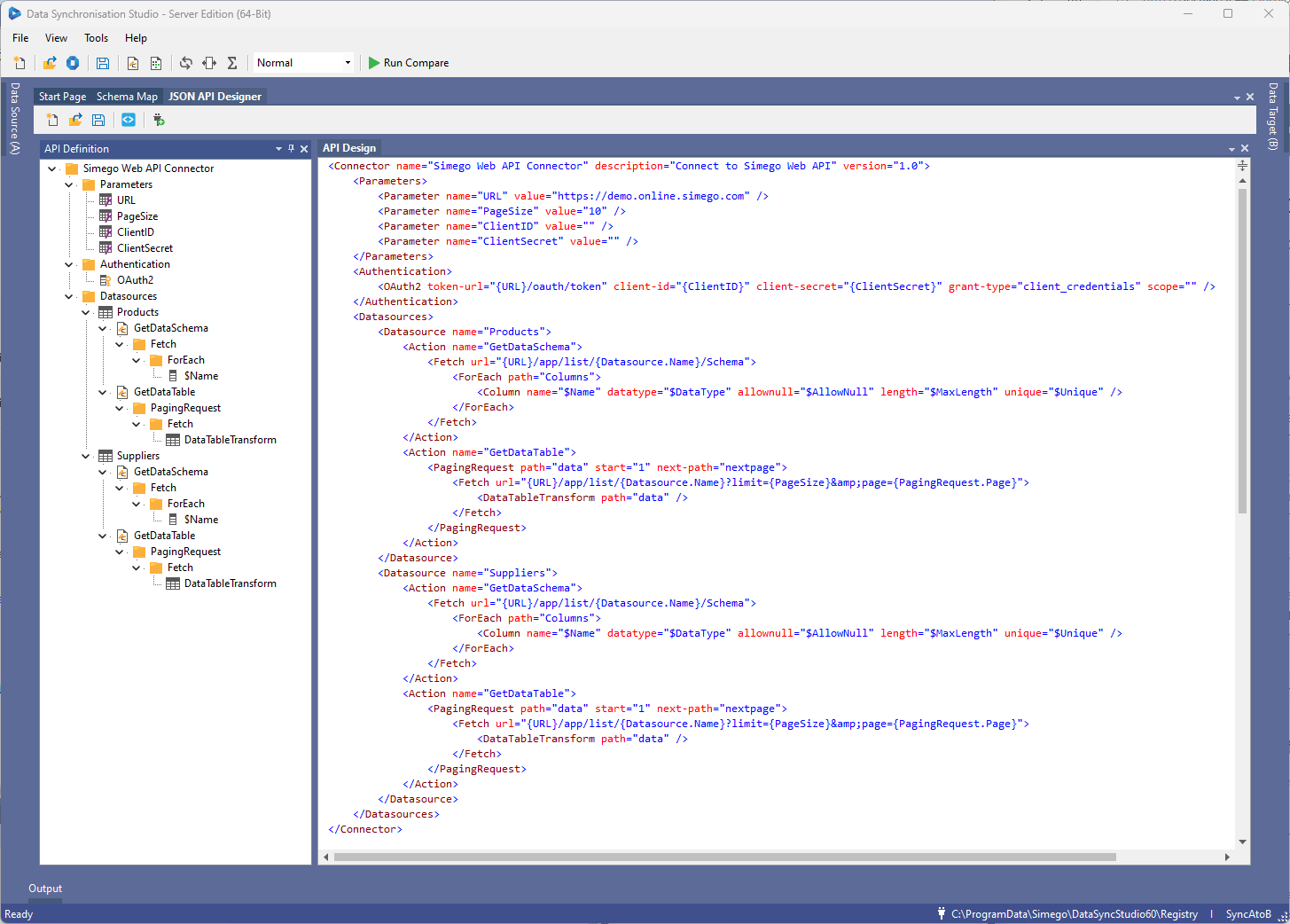This screenshot has height=924, width=1290.
Task: Click the Run Compare button
Action: (x=409, y=63)
